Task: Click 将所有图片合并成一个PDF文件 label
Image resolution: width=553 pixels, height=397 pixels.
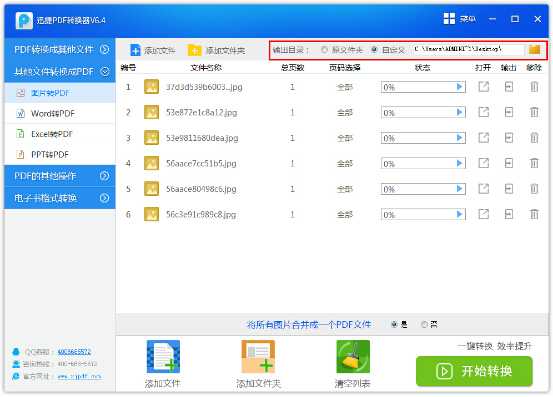Action: 309,324
